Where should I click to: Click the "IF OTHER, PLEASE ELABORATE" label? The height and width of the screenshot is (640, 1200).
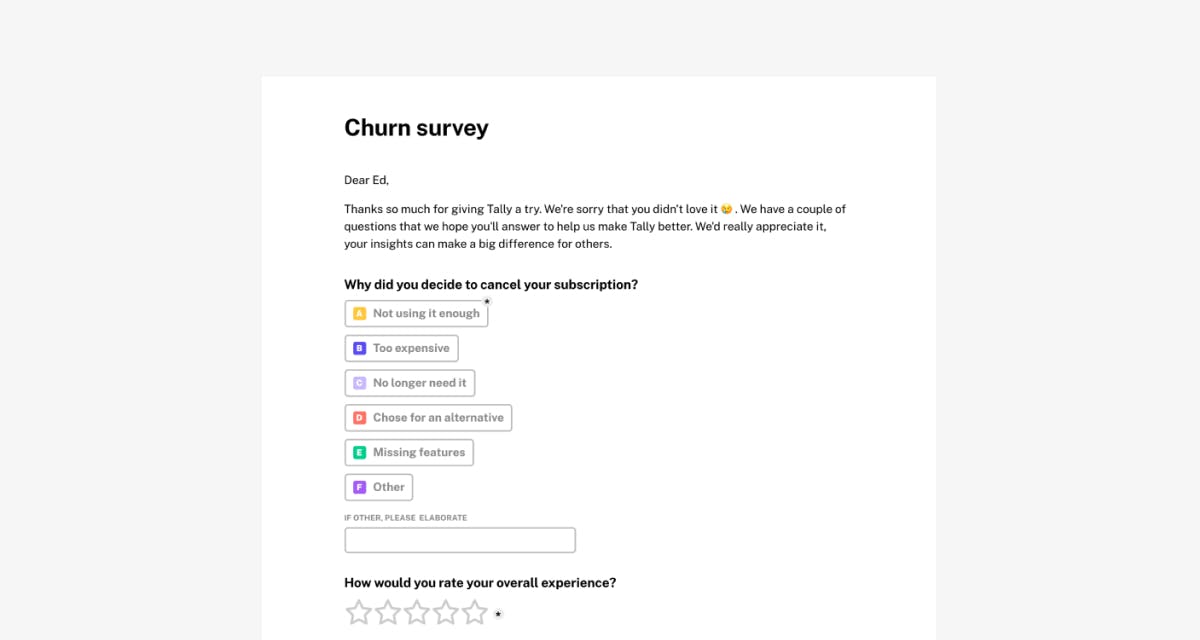point(406,517)
